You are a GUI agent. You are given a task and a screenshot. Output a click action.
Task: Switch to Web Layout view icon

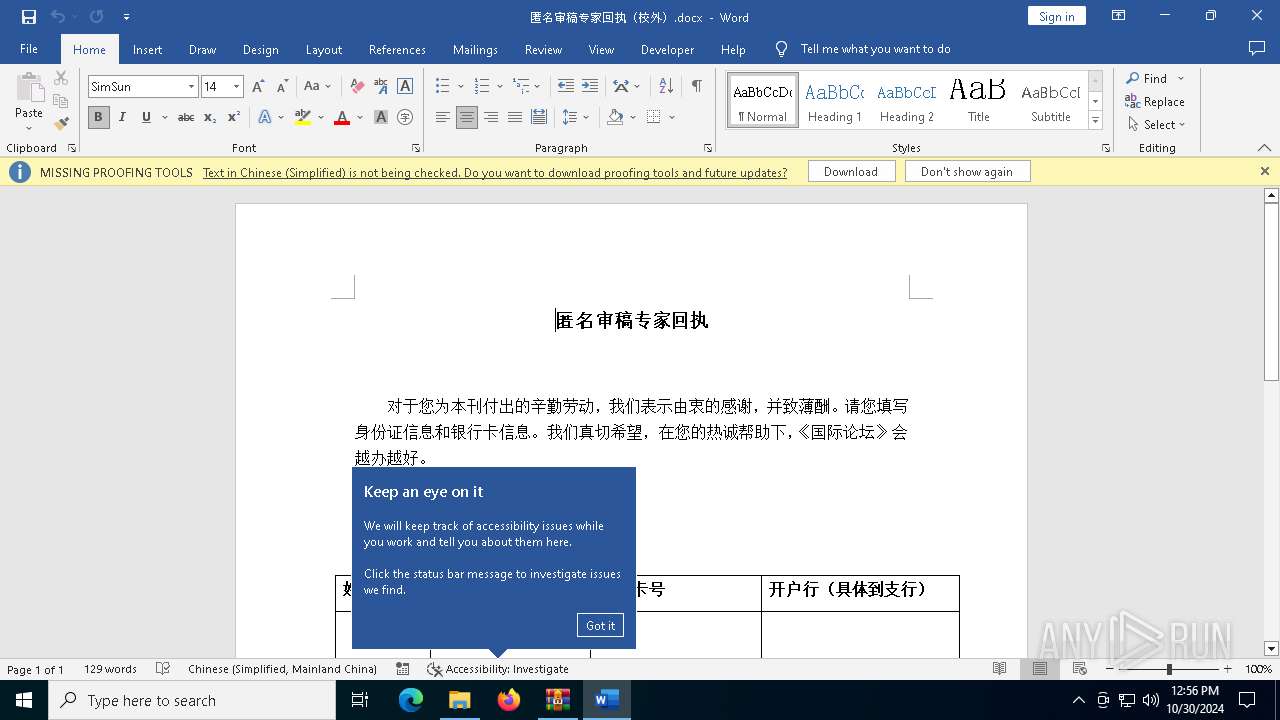point(1080,669)
